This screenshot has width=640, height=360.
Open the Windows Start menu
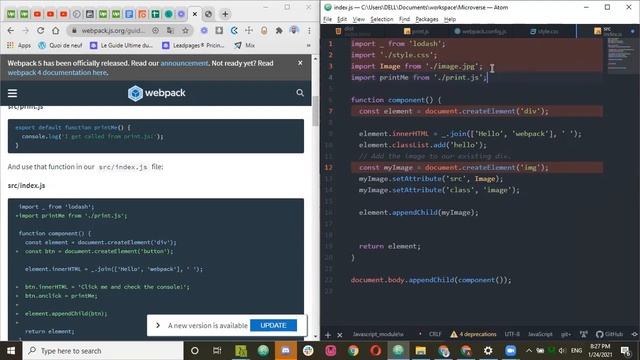click(x=11, y=351)
